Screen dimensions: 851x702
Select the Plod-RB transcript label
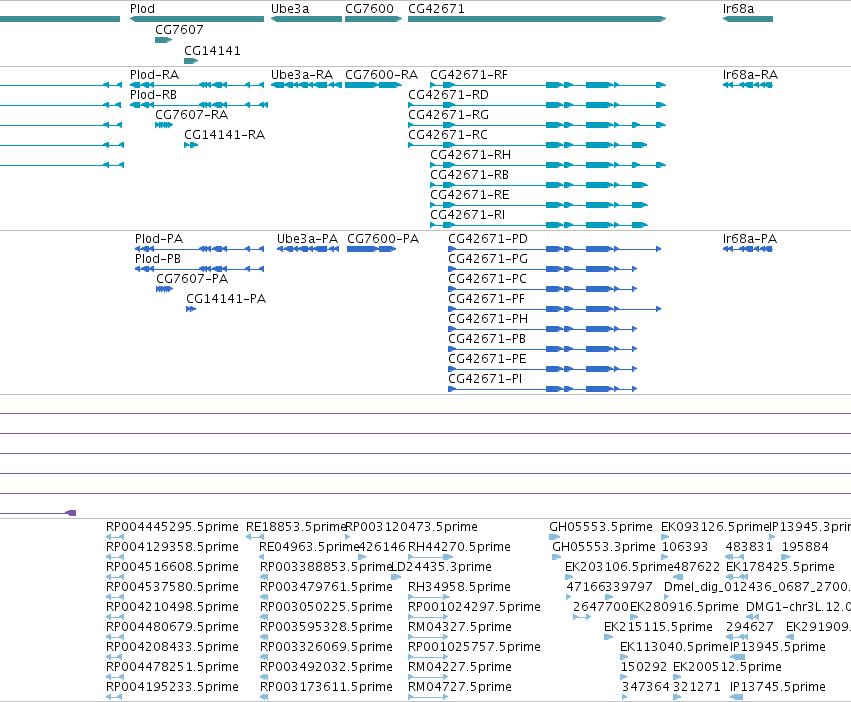coord(153,94)
